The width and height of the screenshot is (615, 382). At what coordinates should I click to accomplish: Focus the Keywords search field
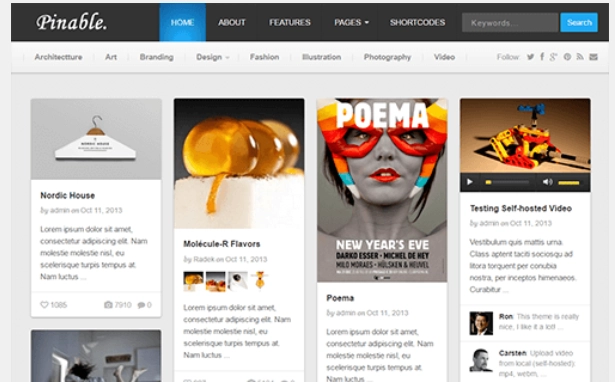pos(510,23)
